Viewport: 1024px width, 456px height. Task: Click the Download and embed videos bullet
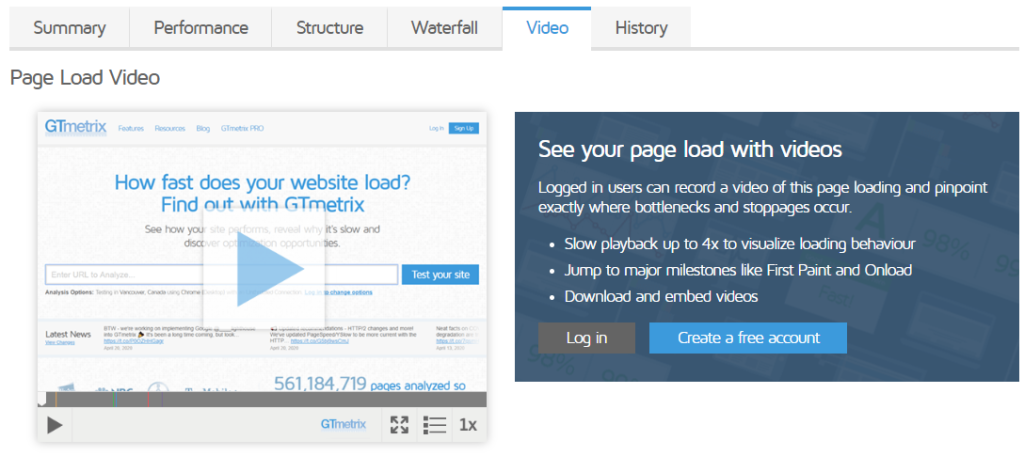[x=661, y=297]
